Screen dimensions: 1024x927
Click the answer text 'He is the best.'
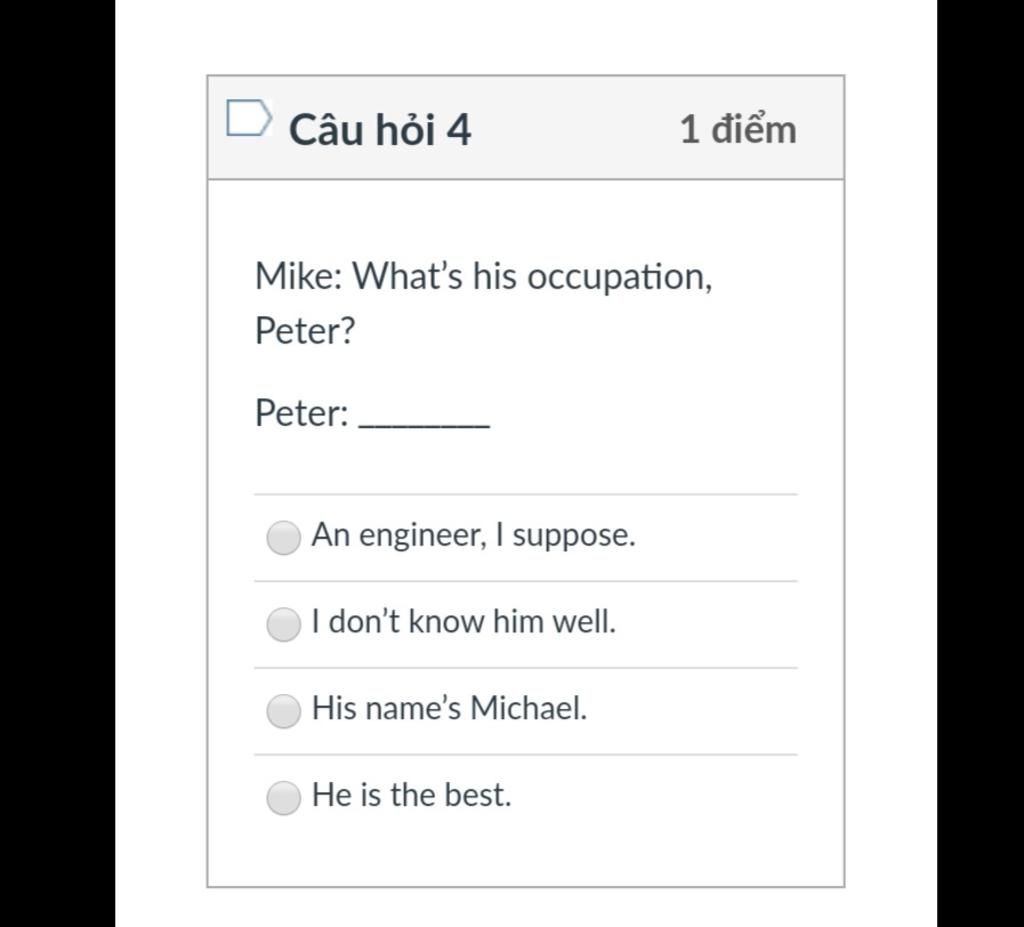click(411, 795)
